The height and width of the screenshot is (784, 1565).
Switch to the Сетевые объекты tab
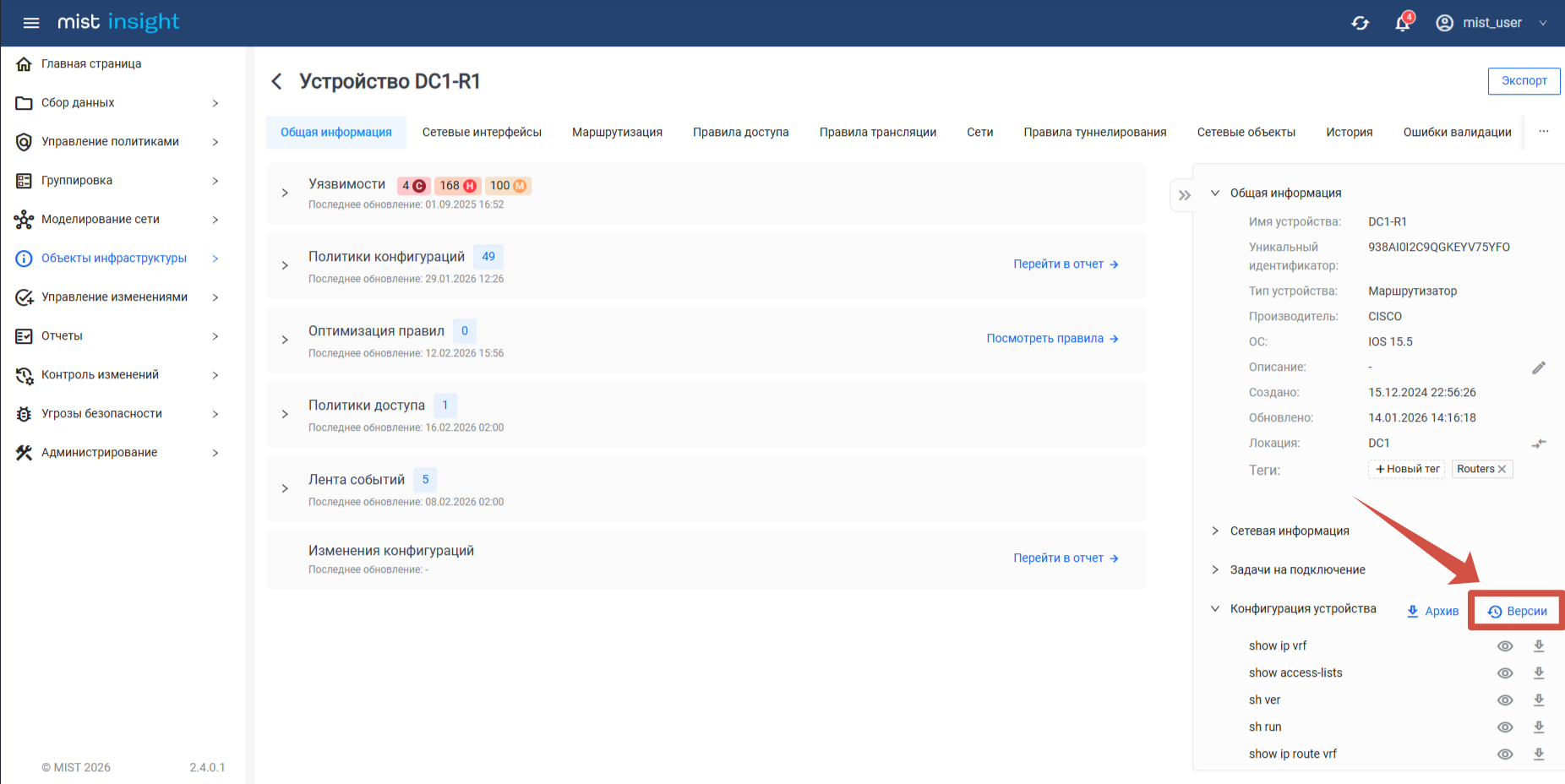(1246, 133)
